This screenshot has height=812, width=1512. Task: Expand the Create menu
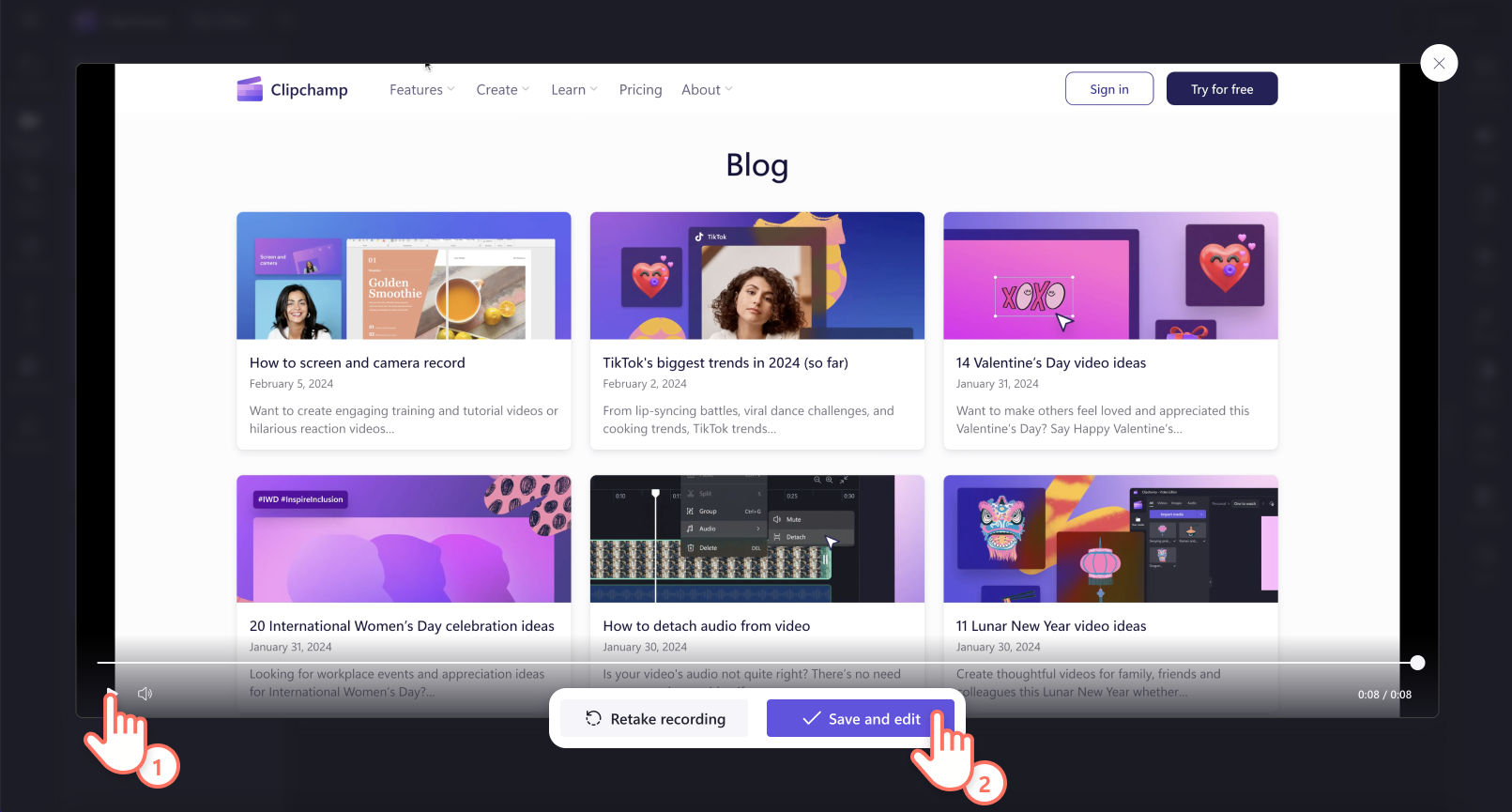(503, 90)
